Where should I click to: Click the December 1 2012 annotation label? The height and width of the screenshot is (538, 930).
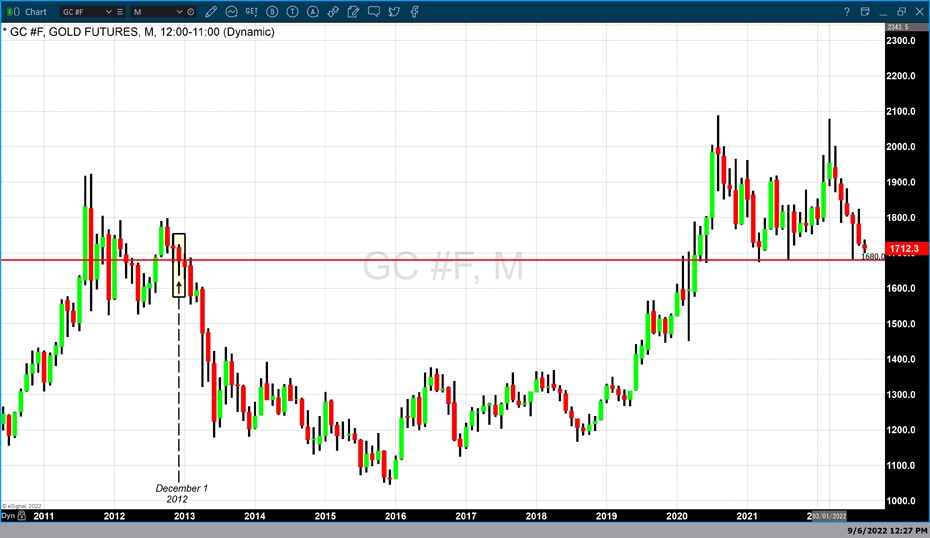(x=181, y=493)
